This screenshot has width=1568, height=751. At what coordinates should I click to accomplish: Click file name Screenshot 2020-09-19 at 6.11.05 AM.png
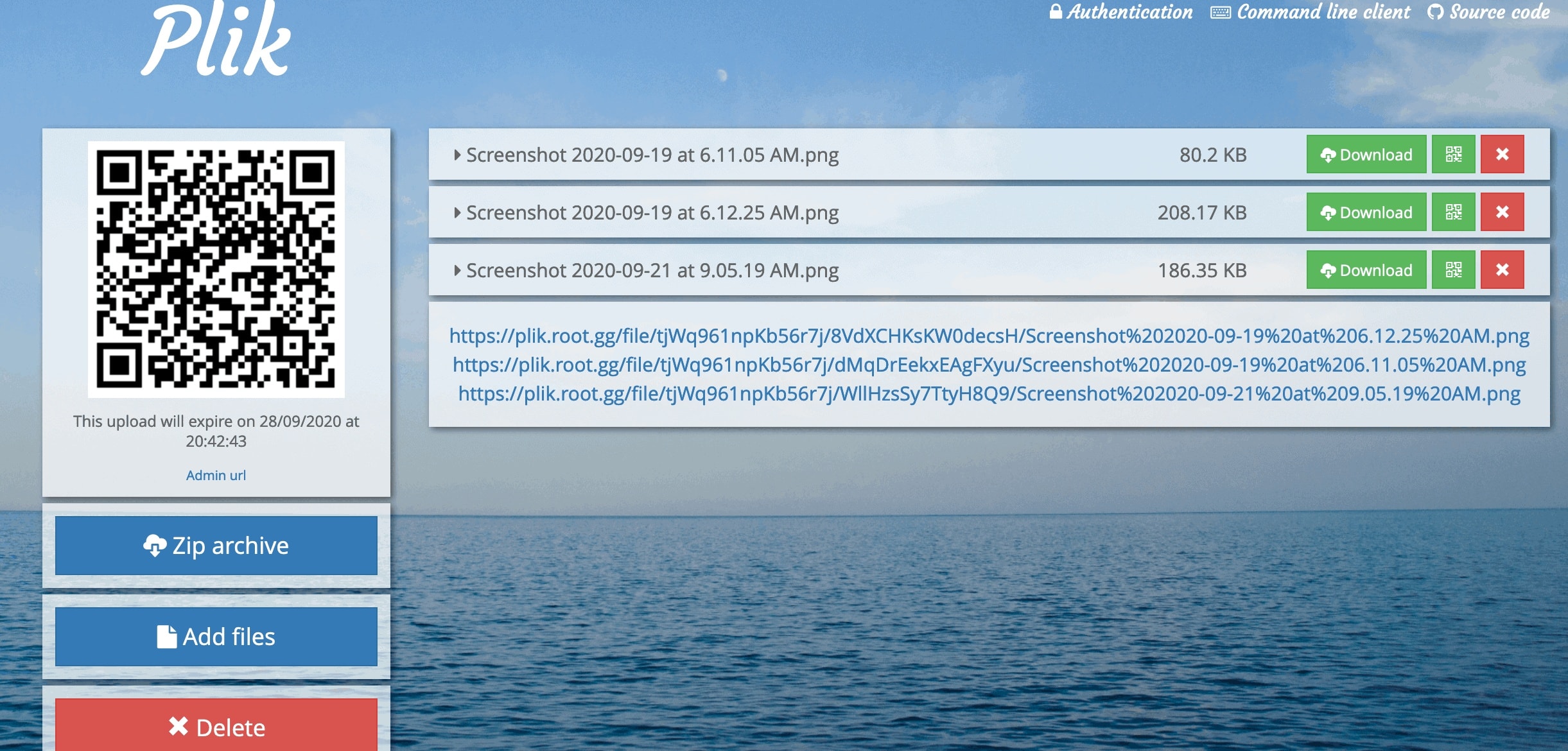[x=652, y=155]
